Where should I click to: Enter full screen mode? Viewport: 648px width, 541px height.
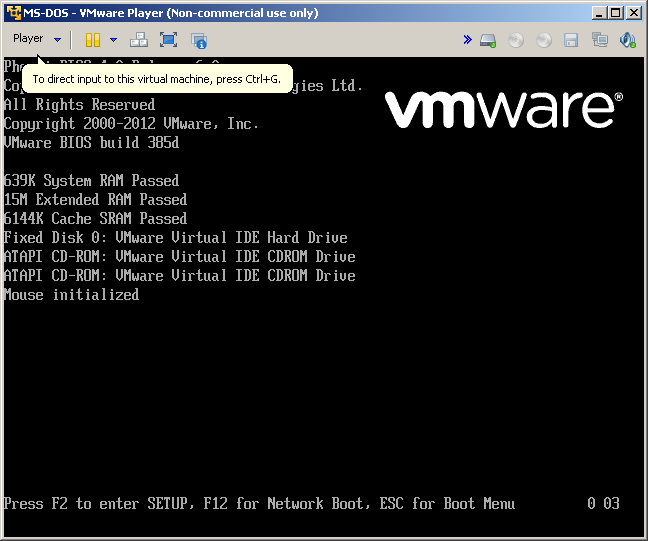click(x=169, y=40)
